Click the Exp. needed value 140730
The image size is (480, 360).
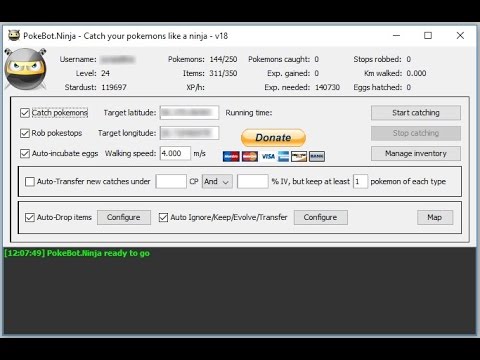[328, 87]
